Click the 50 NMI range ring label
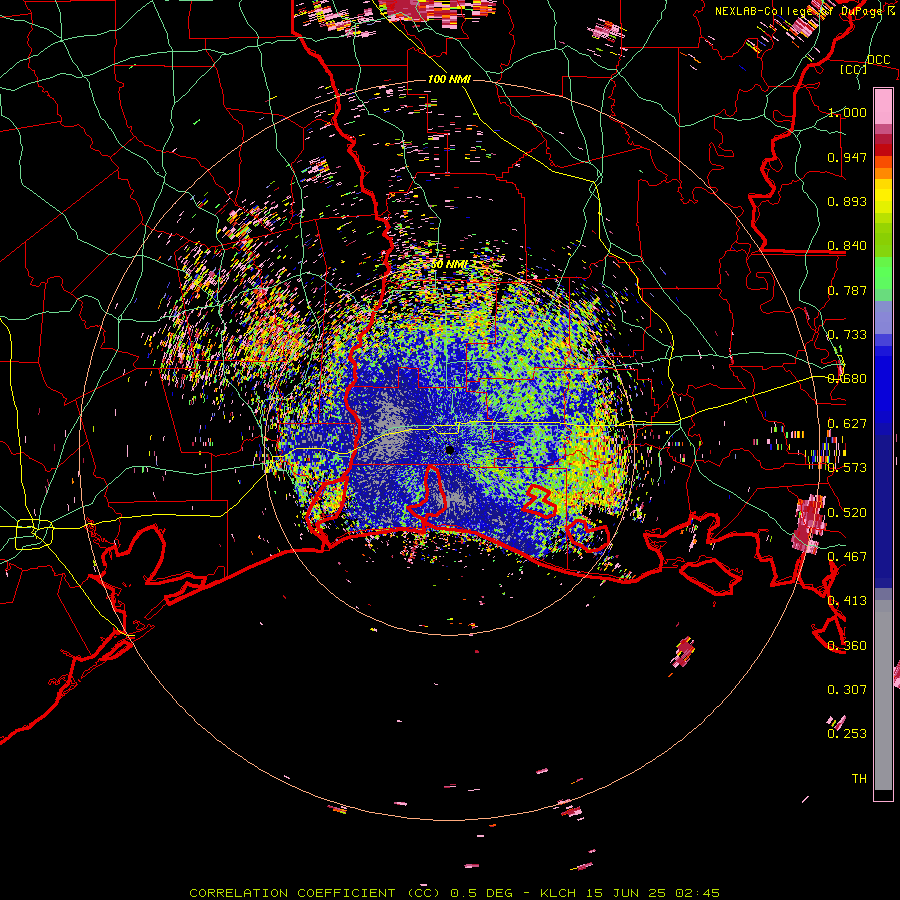 tap(449, 264)
